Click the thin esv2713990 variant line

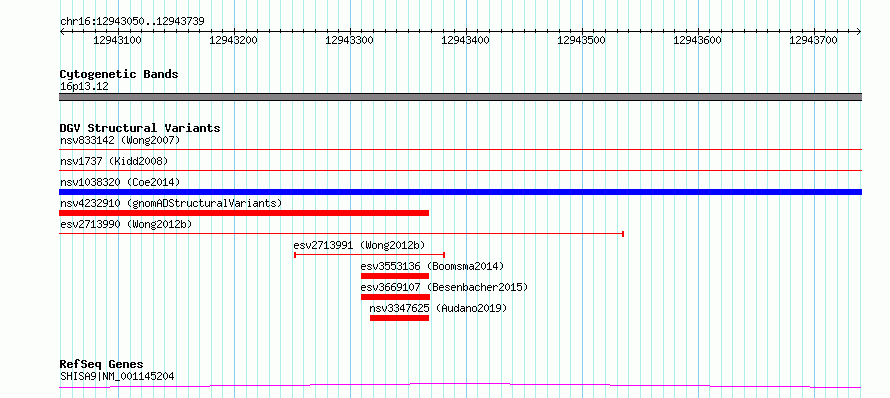(x=342, y=233)
